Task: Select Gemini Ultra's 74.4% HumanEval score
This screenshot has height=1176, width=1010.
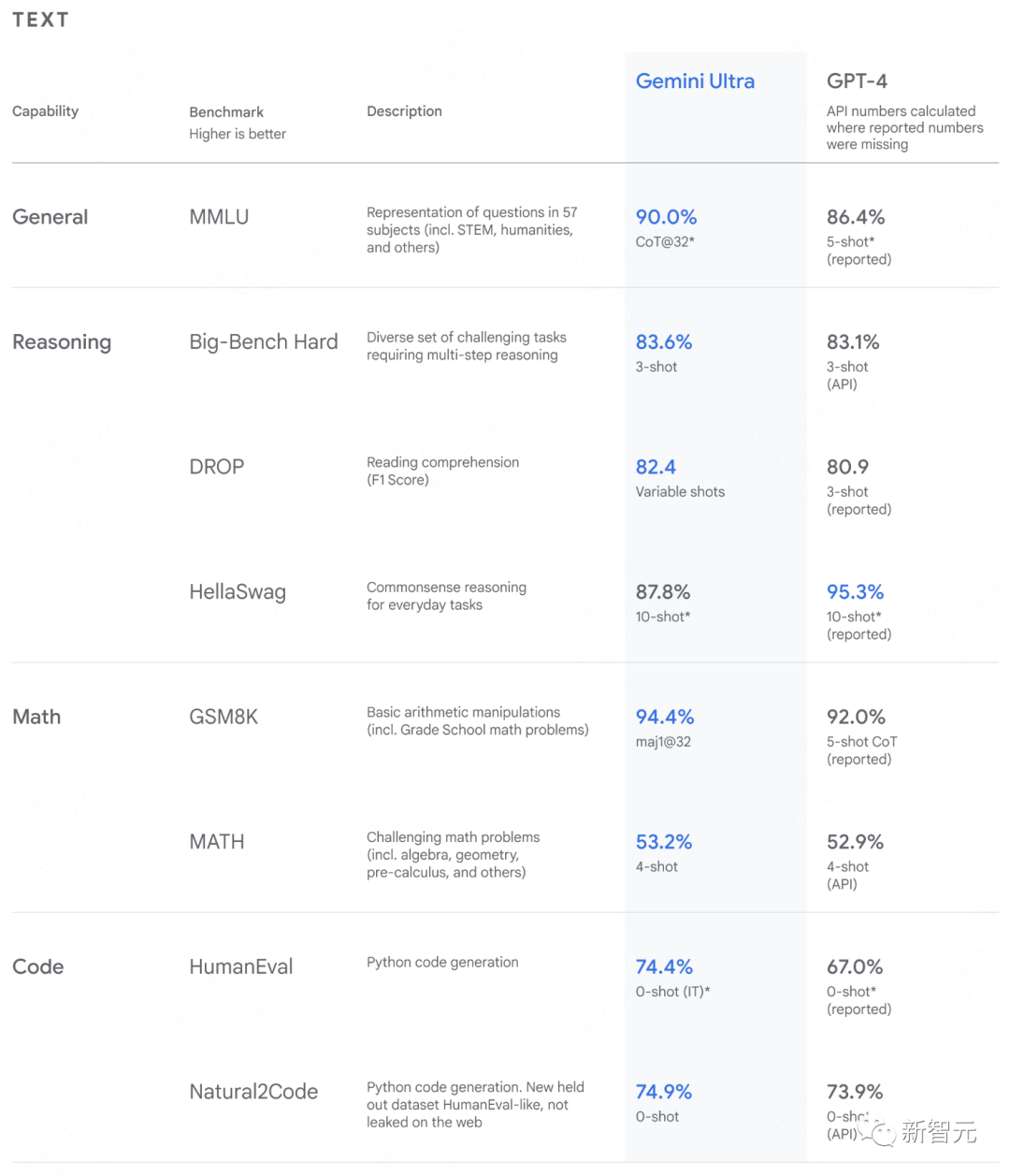Action: [664, 967]
